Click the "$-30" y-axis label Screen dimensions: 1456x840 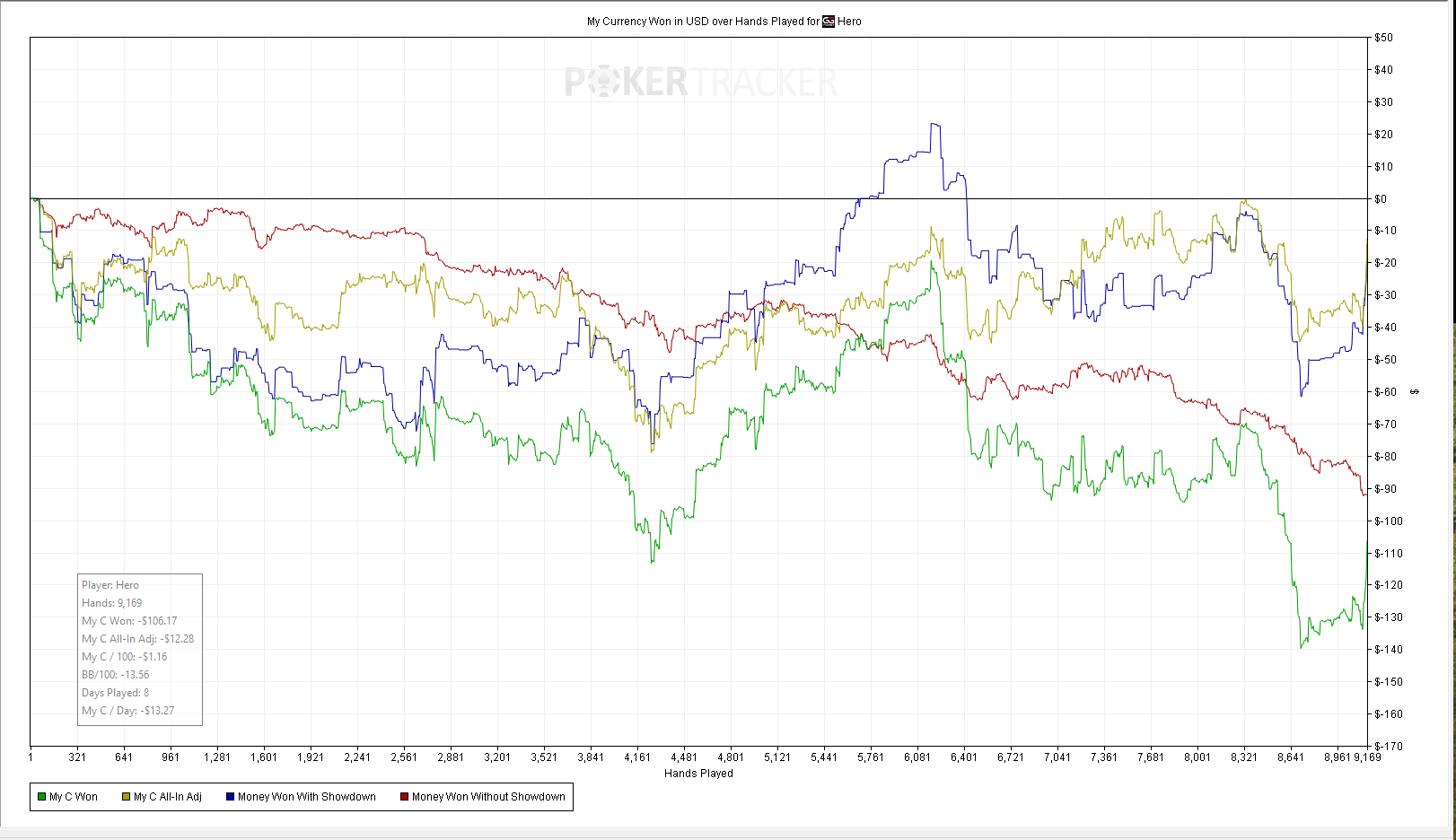tap(1386, 295)
